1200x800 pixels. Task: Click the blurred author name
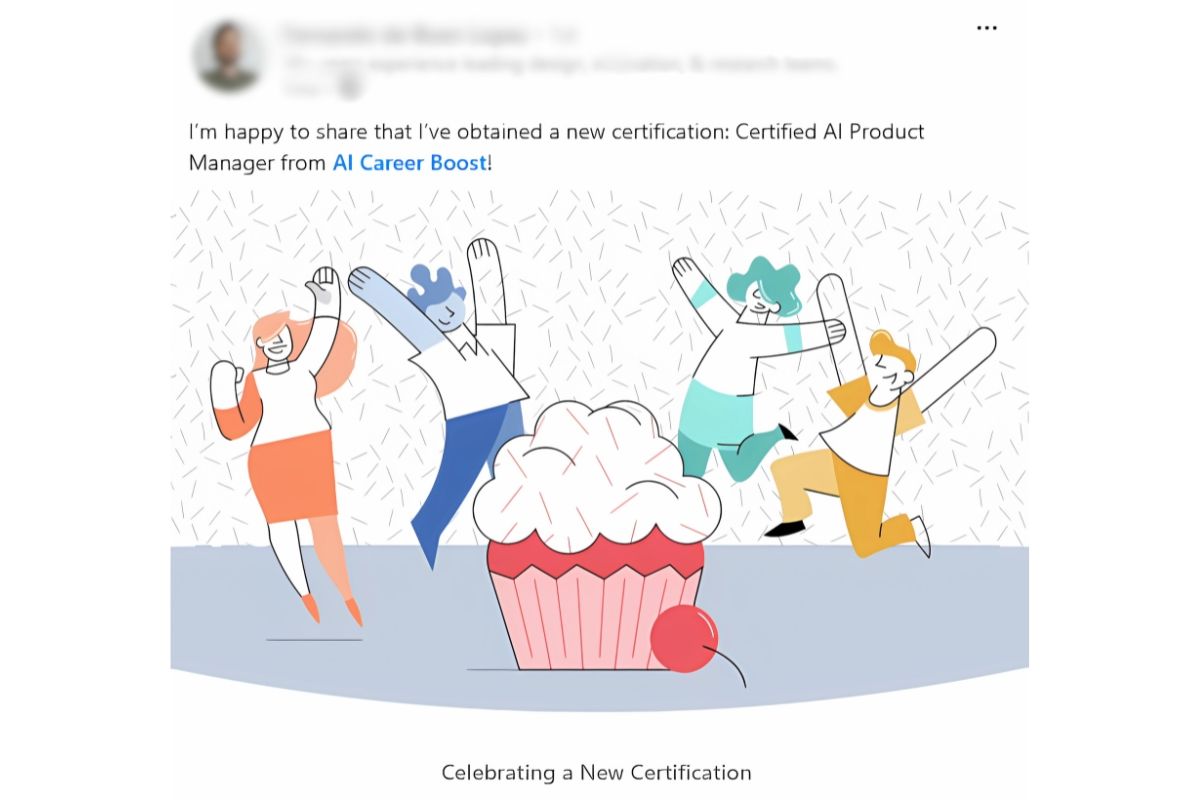coord(405,36)
